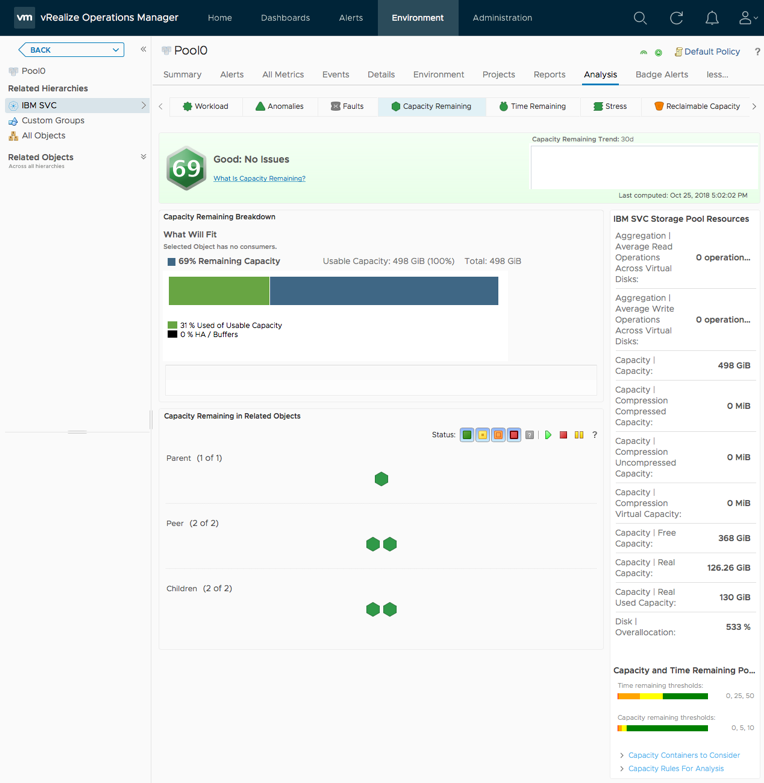764x783 pixels.
Task: Select the Reclaimable Capacity badge tab
Action: click(x=697, y=106)
